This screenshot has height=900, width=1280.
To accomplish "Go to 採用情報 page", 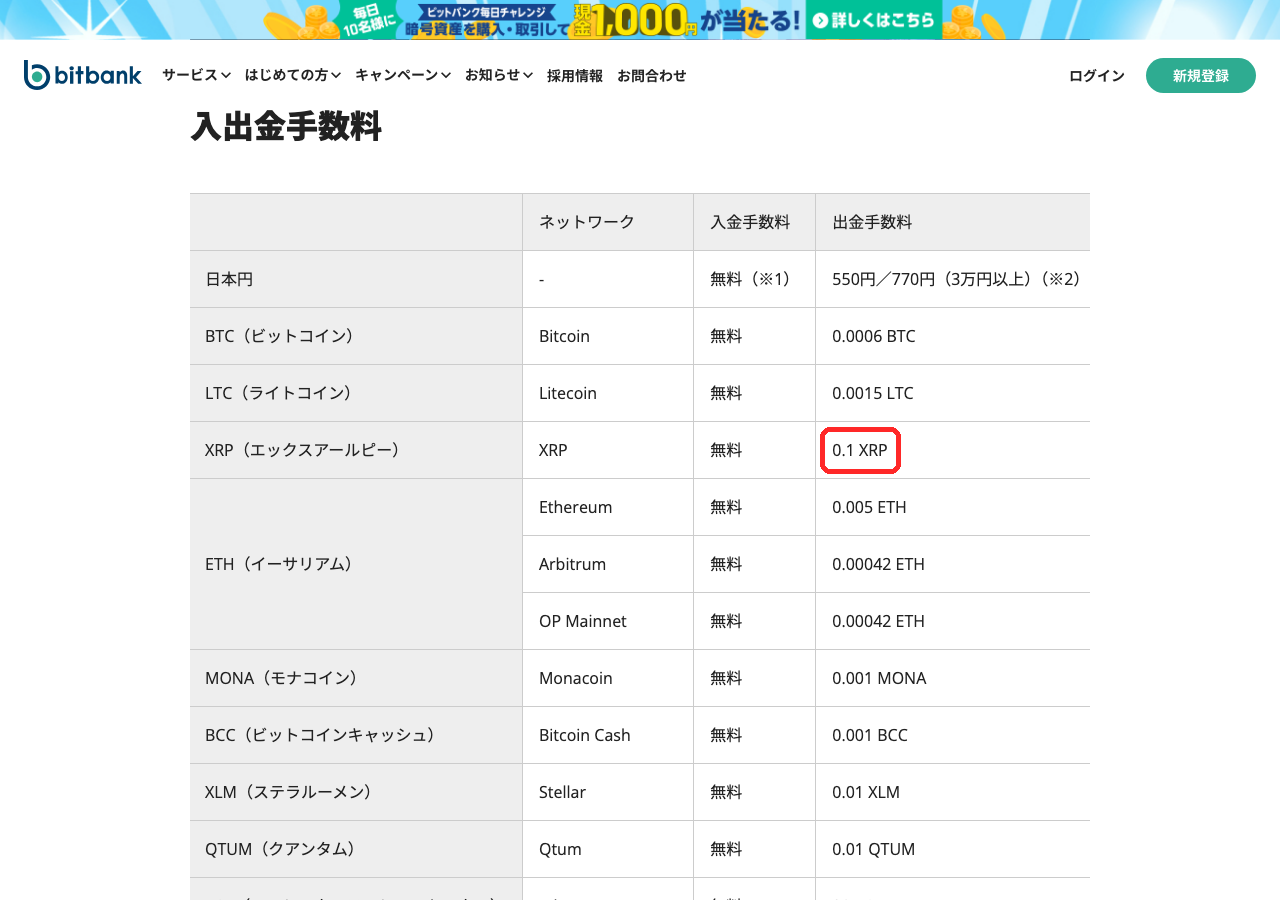I will (575, 76).
